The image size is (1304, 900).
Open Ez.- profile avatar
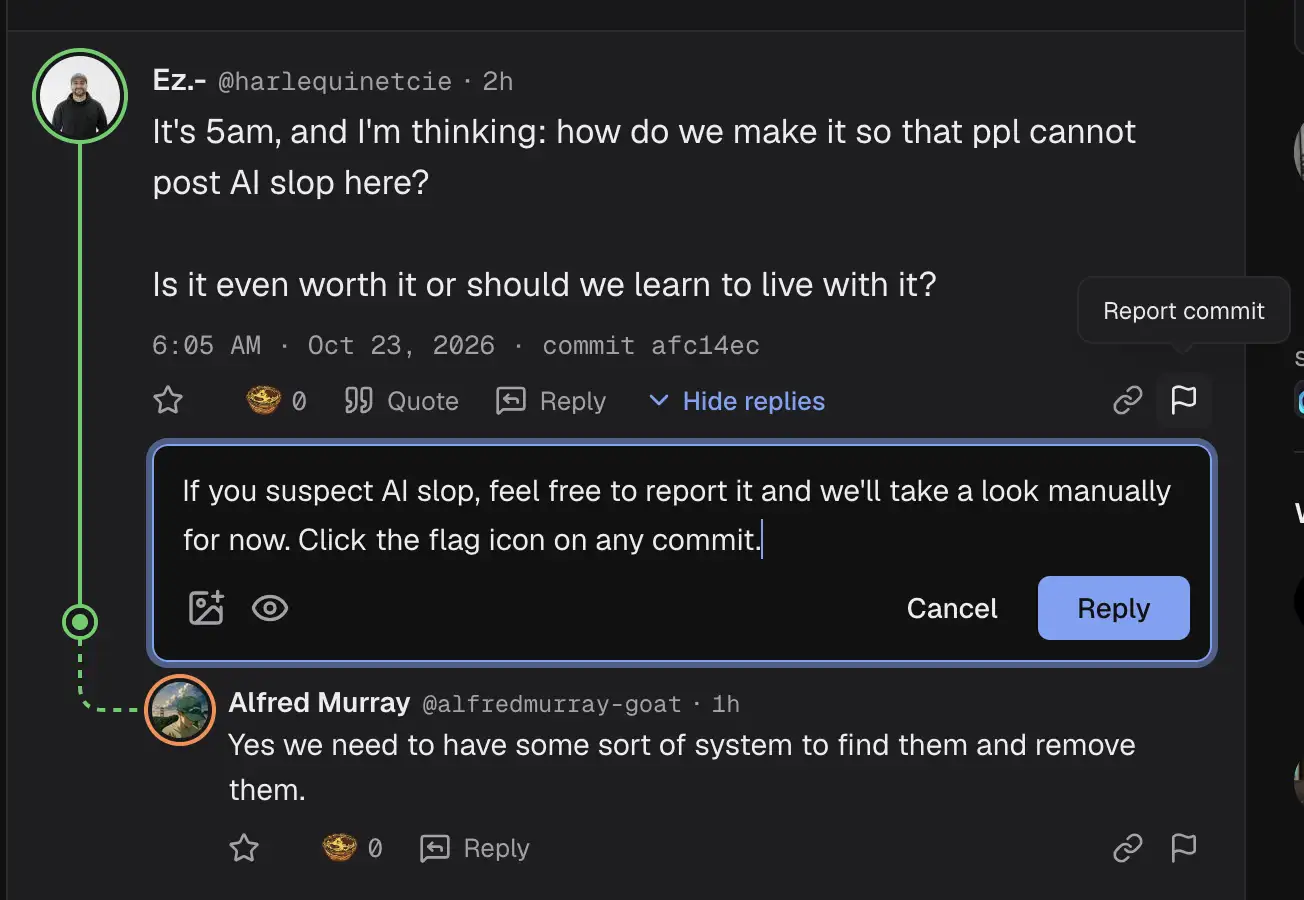click(80, 96)
